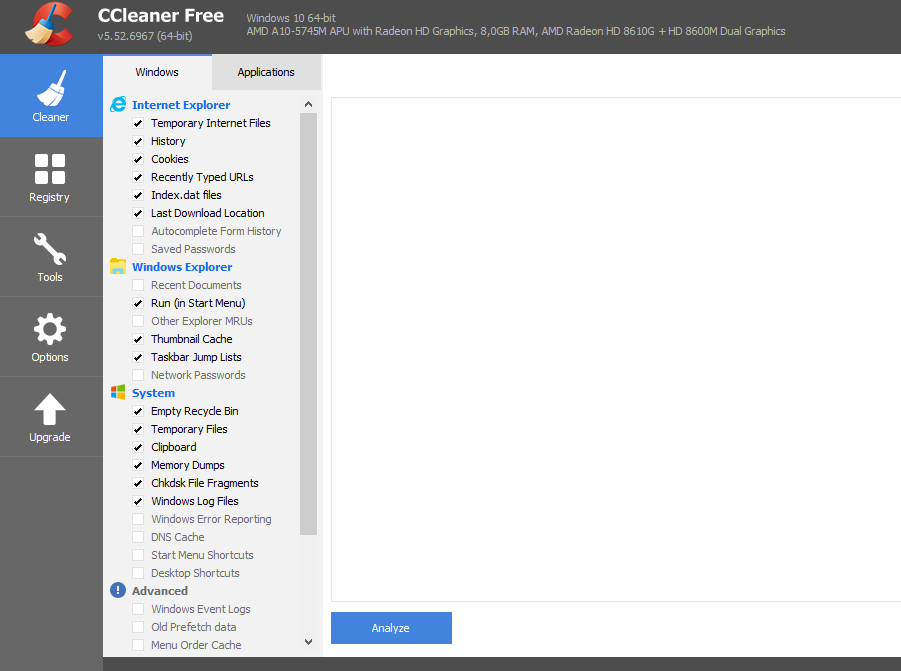Select the Internet Explorer heading
The width and height of the screenshot is (901, 671).
(181, 105)
